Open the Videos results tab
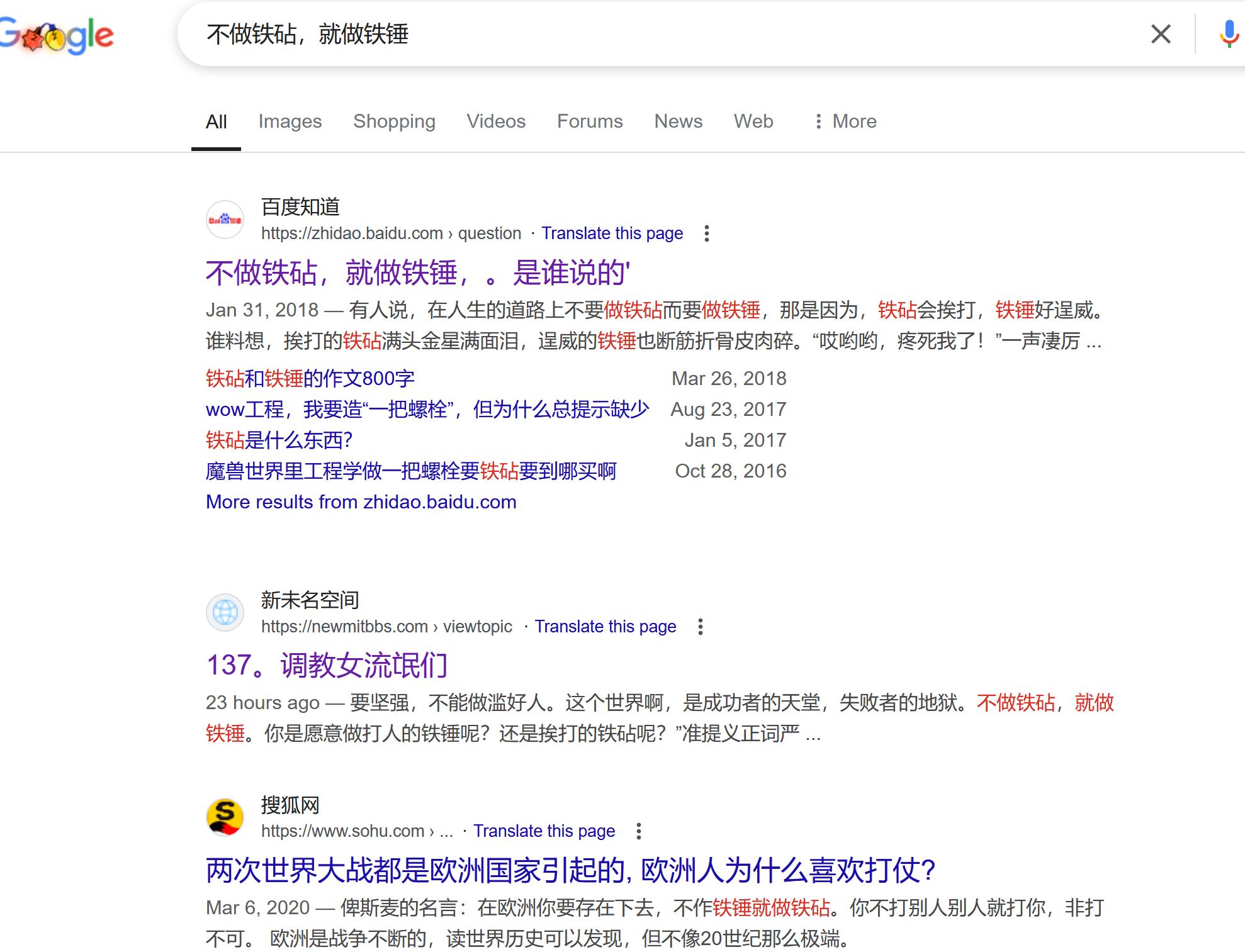 [495, 121]
